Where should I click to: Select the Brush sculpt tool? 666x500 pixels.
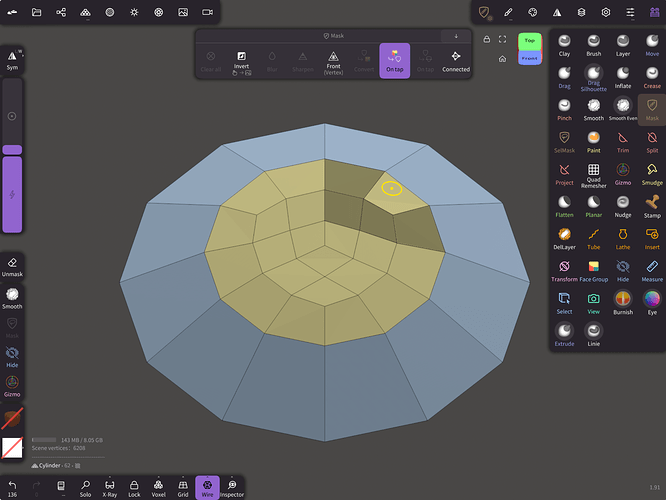(x=593, y=45)
